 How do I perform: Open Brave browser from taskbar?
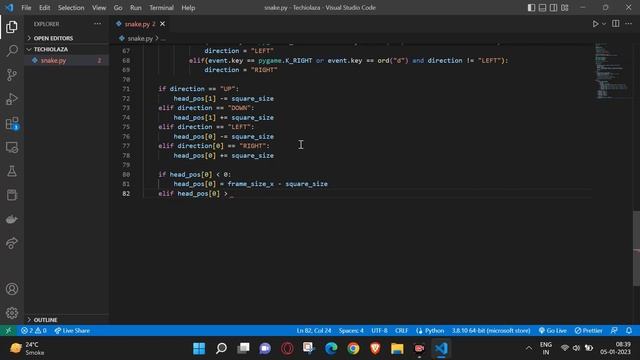tap(375, 348)
